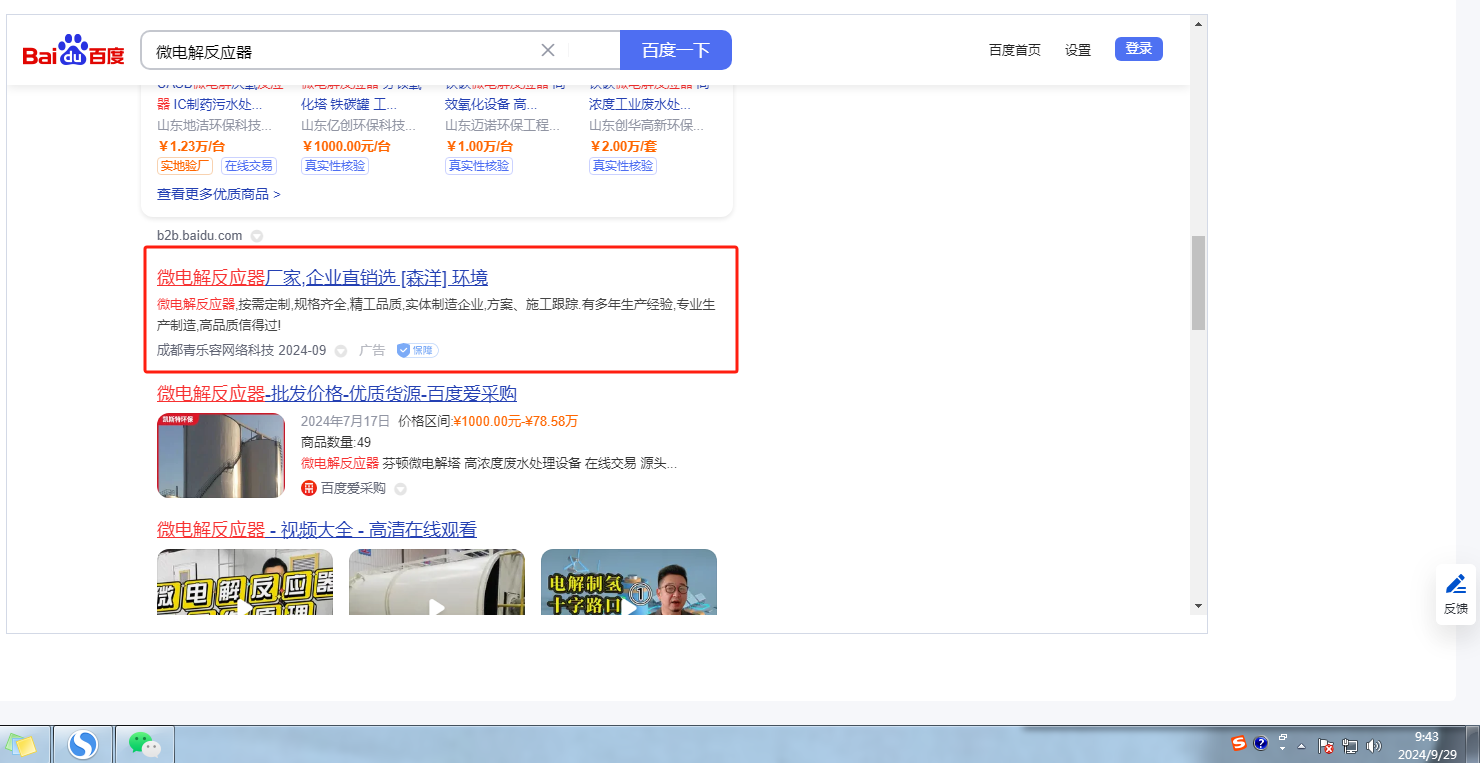Click the Baidu logo

(74, 50)
